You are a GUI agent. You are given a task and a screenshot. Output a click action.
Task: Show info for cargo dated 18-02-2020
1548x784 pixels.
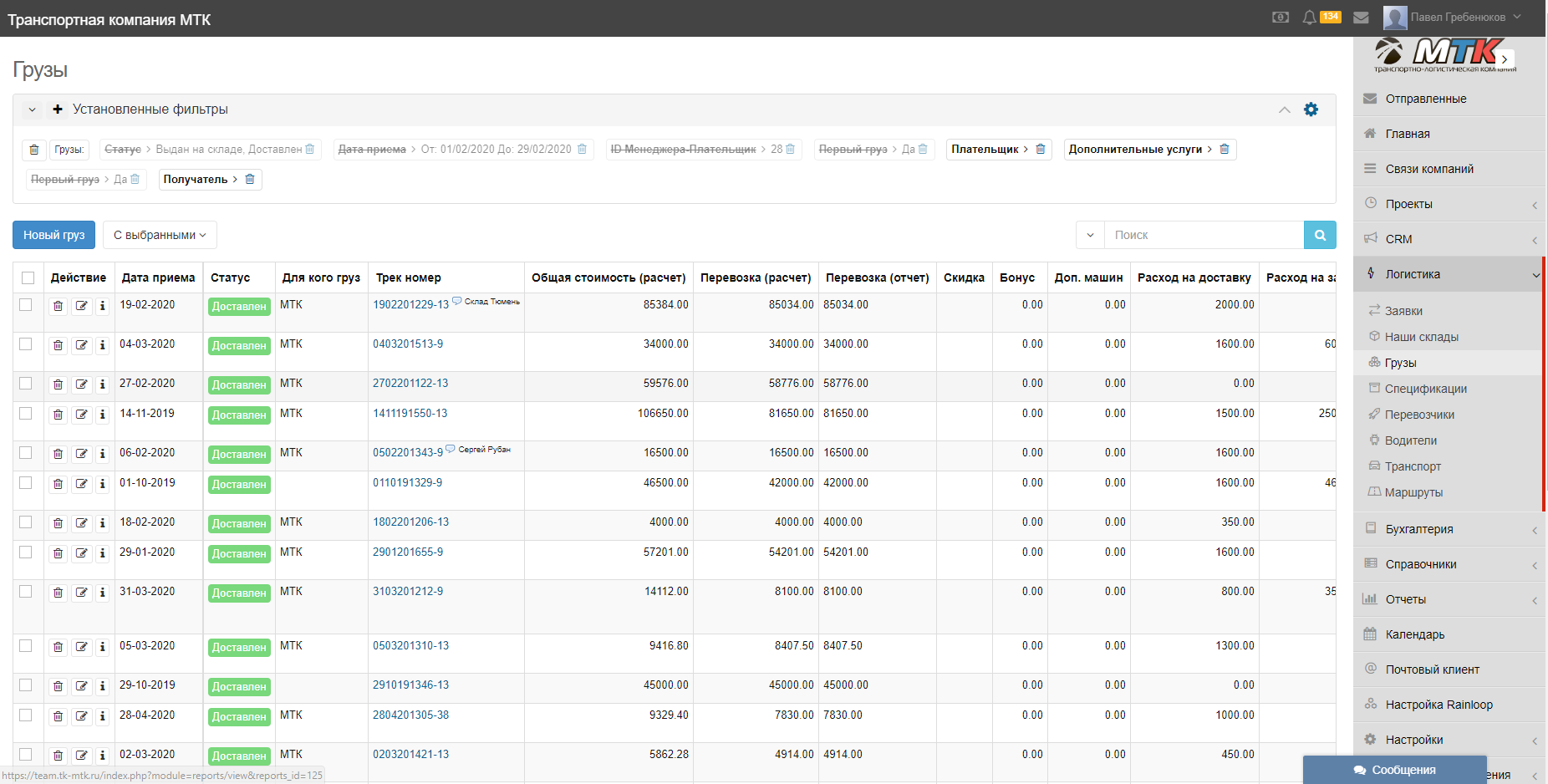tap(102, 523)
